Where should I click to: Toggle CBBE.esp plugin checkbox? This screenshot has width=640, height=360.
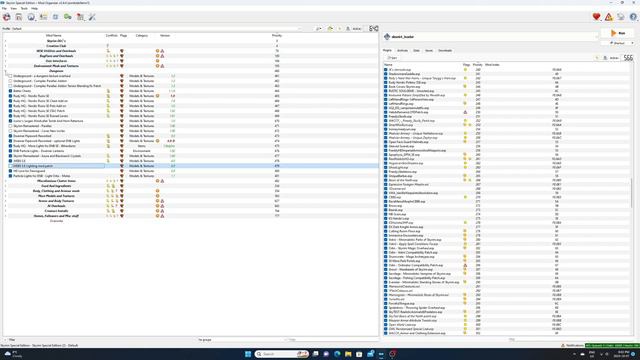[386, 197]
